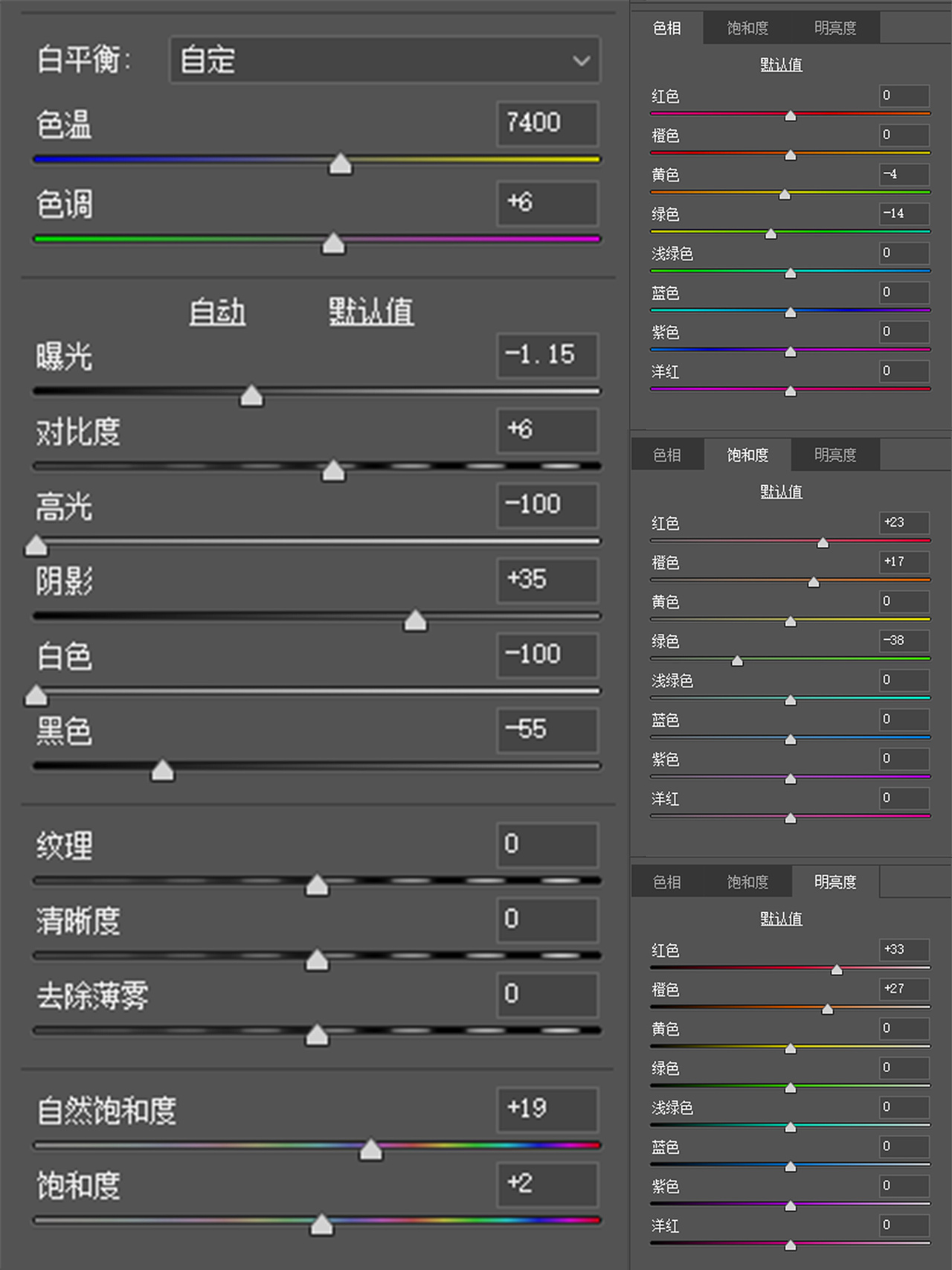The width and height of the screenshot is (952, 1270).
Task: Click the 色调 value field showing +6
Action: (x=547, y=203)
